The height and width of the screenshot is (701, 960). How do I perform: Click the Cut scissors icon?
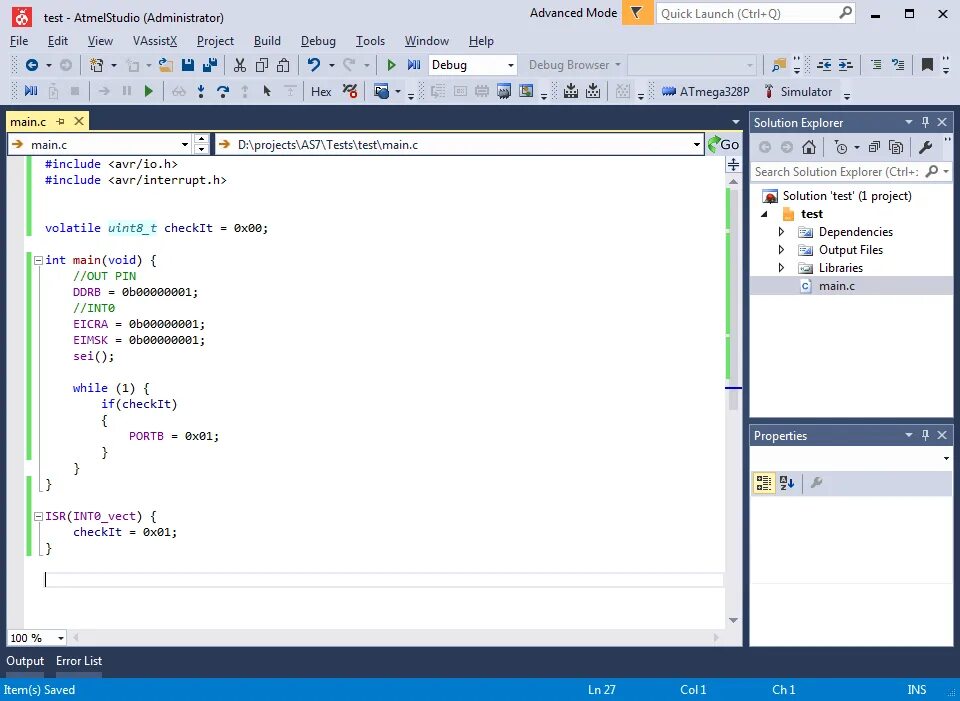[x=239, y=65]
